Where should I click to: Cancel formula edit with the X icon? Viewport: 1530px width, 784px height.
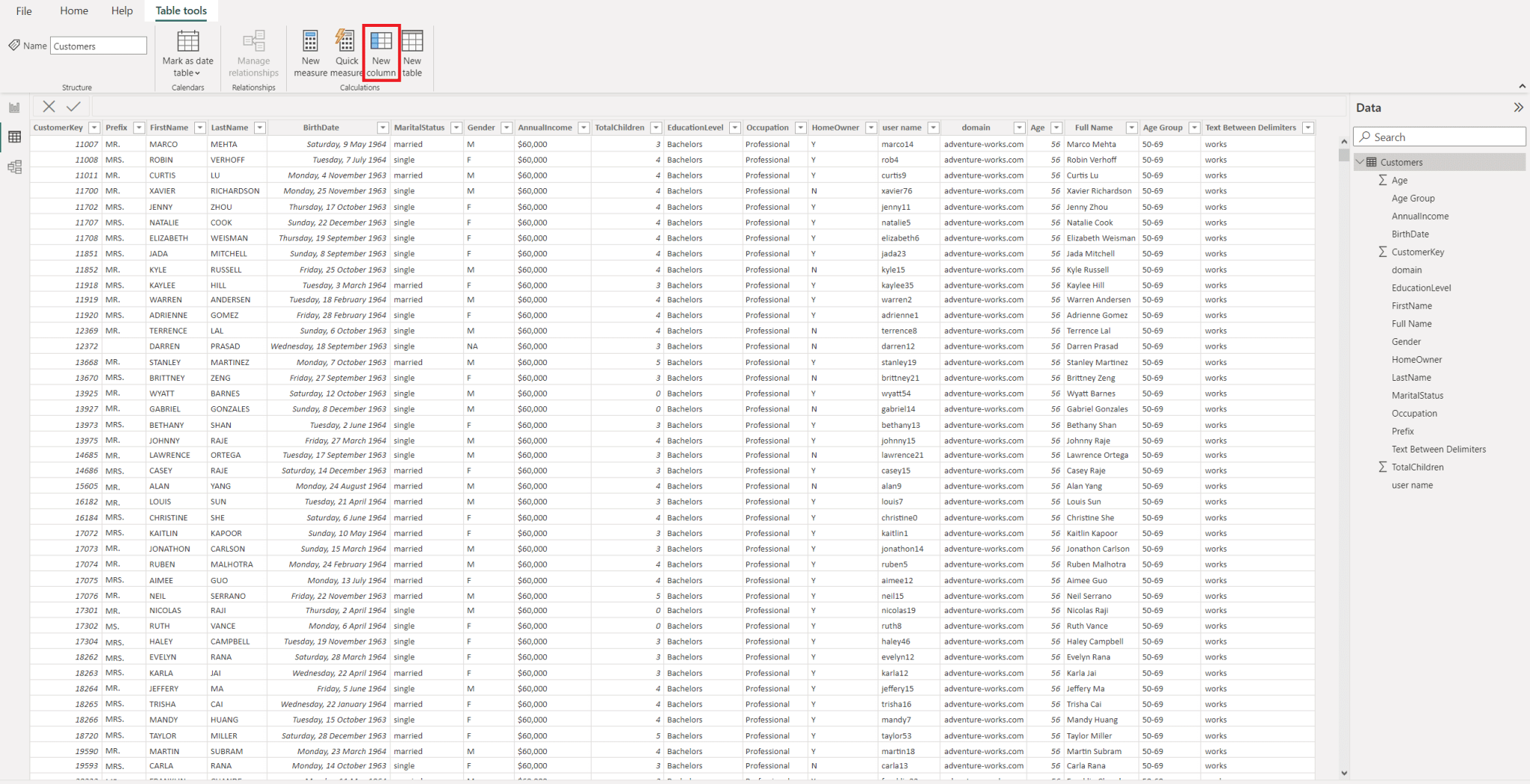49,106
